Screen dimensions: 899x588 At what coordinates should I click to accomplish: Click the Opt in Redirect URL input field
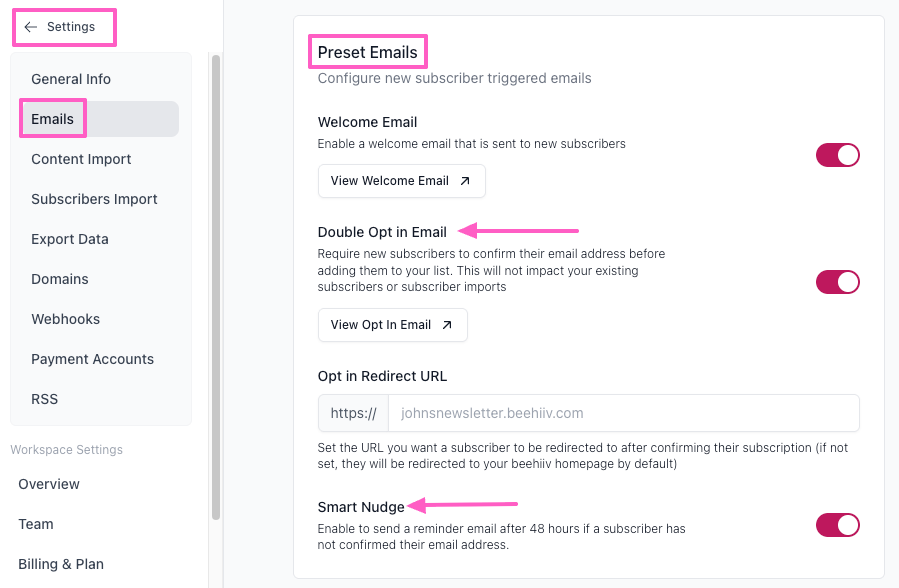(x=622, y=413)
